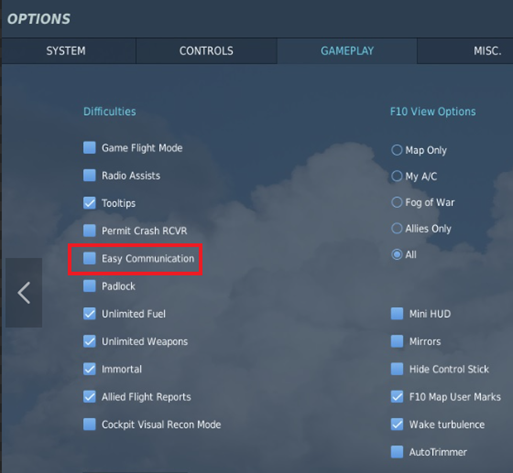The image size is (513, 473).
Task: Disable Unlimited Fuel checkbox
Action: [x=89, y=314]
